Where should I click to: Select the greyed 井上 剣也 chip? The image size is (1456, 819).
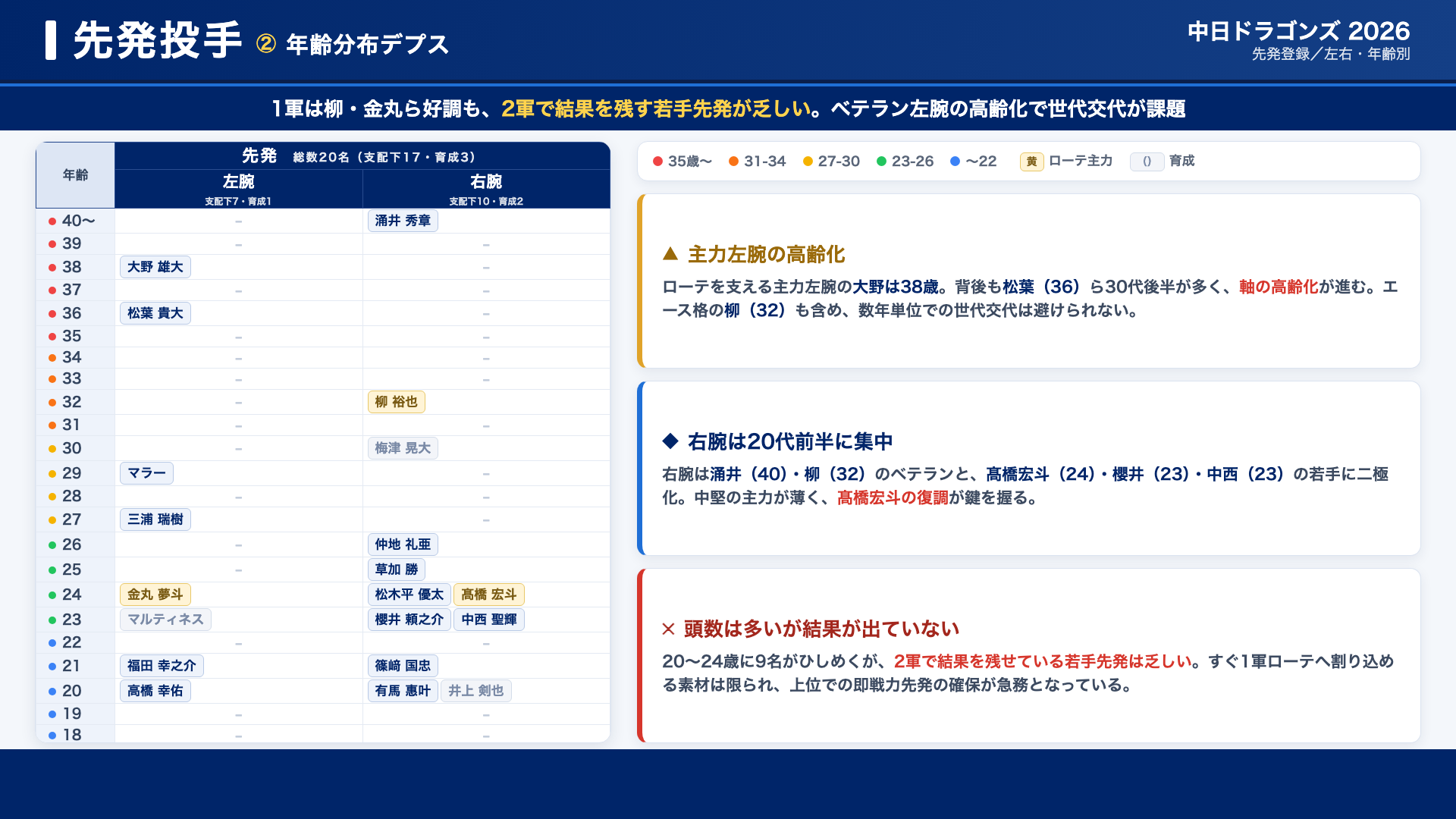[x=476, y=691]
